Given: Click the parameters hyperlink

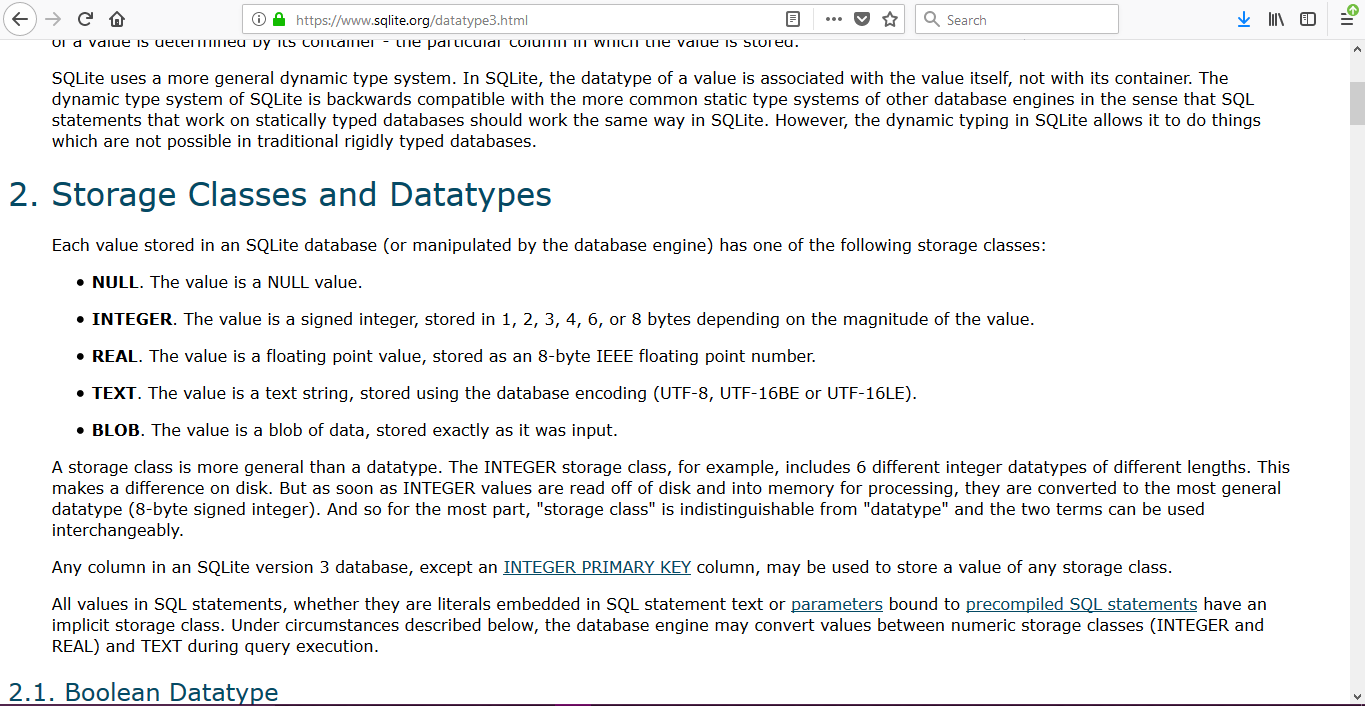Looking at the screenshot, I should click(x=836, y=604).
